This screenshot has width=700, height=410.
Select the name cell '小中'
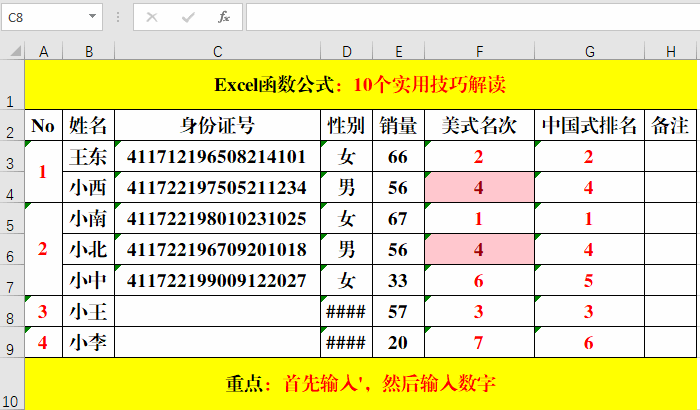[89, 280]
